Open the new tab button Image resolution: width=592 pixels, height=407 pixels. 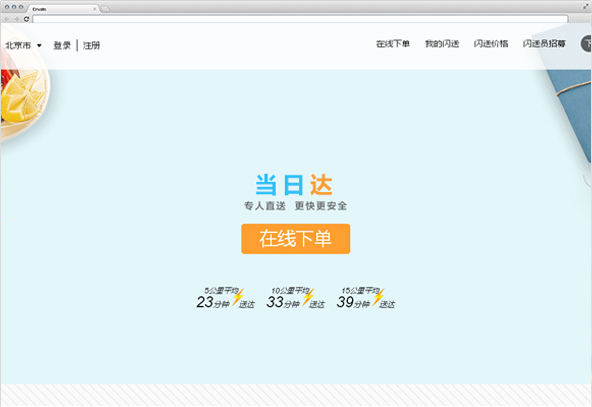(105, 9)
